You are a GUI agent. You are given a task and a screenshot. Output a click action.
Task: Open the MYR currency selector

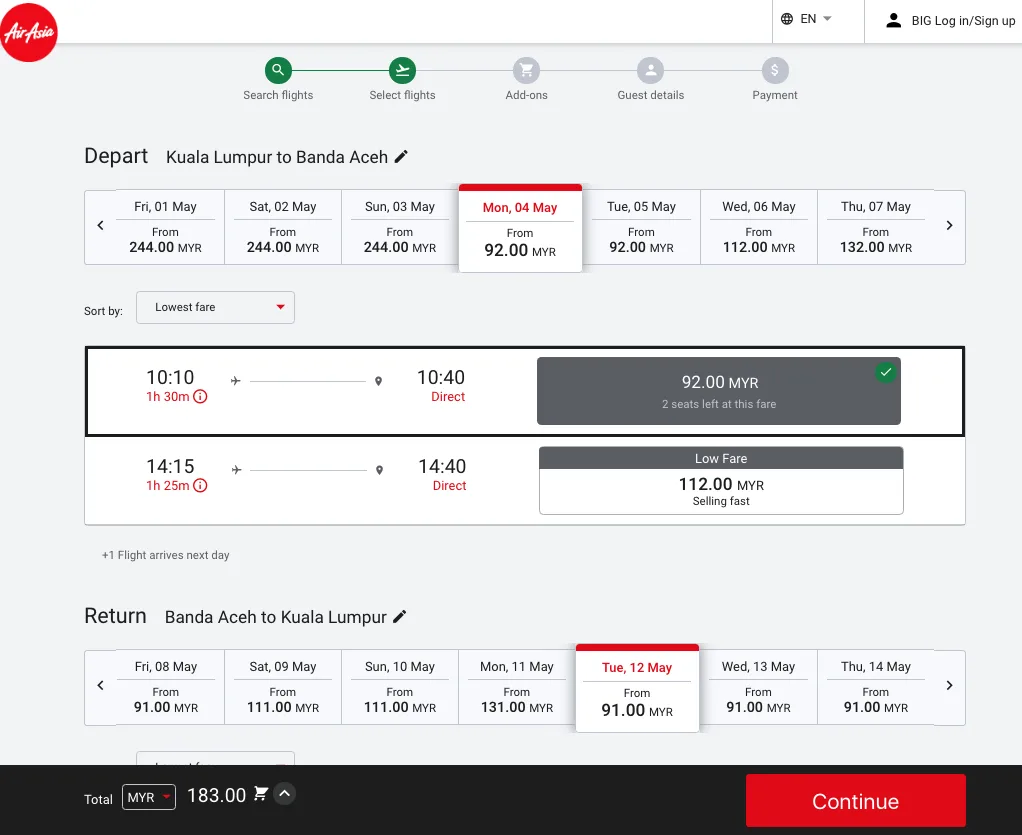click(x=149, y=797)
